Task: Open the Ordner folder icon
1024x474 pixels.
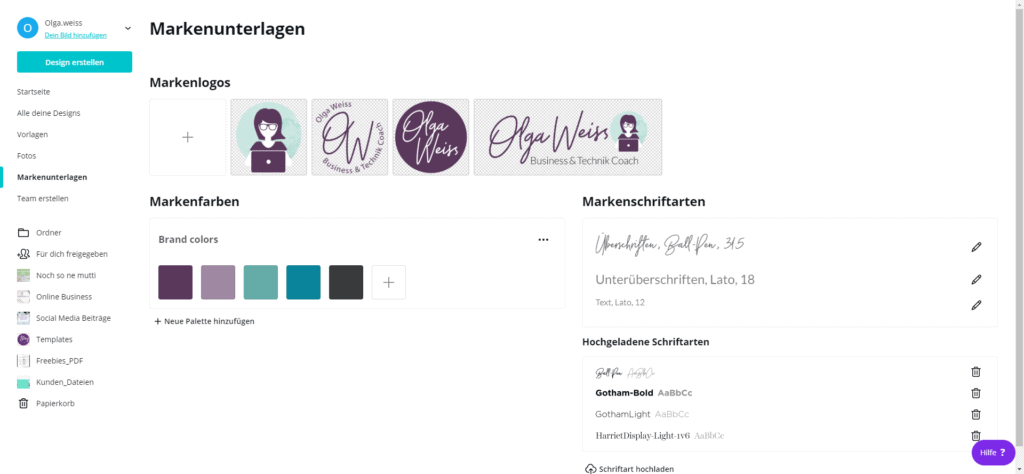Action: (x=24, y=232)
